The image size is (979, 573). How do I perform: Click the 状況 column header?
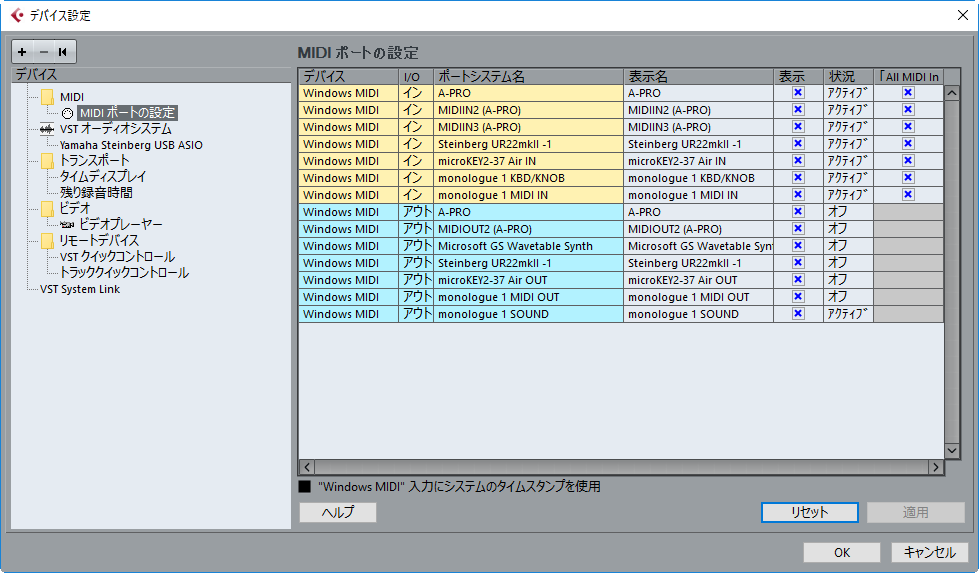(x=848, y=76)
